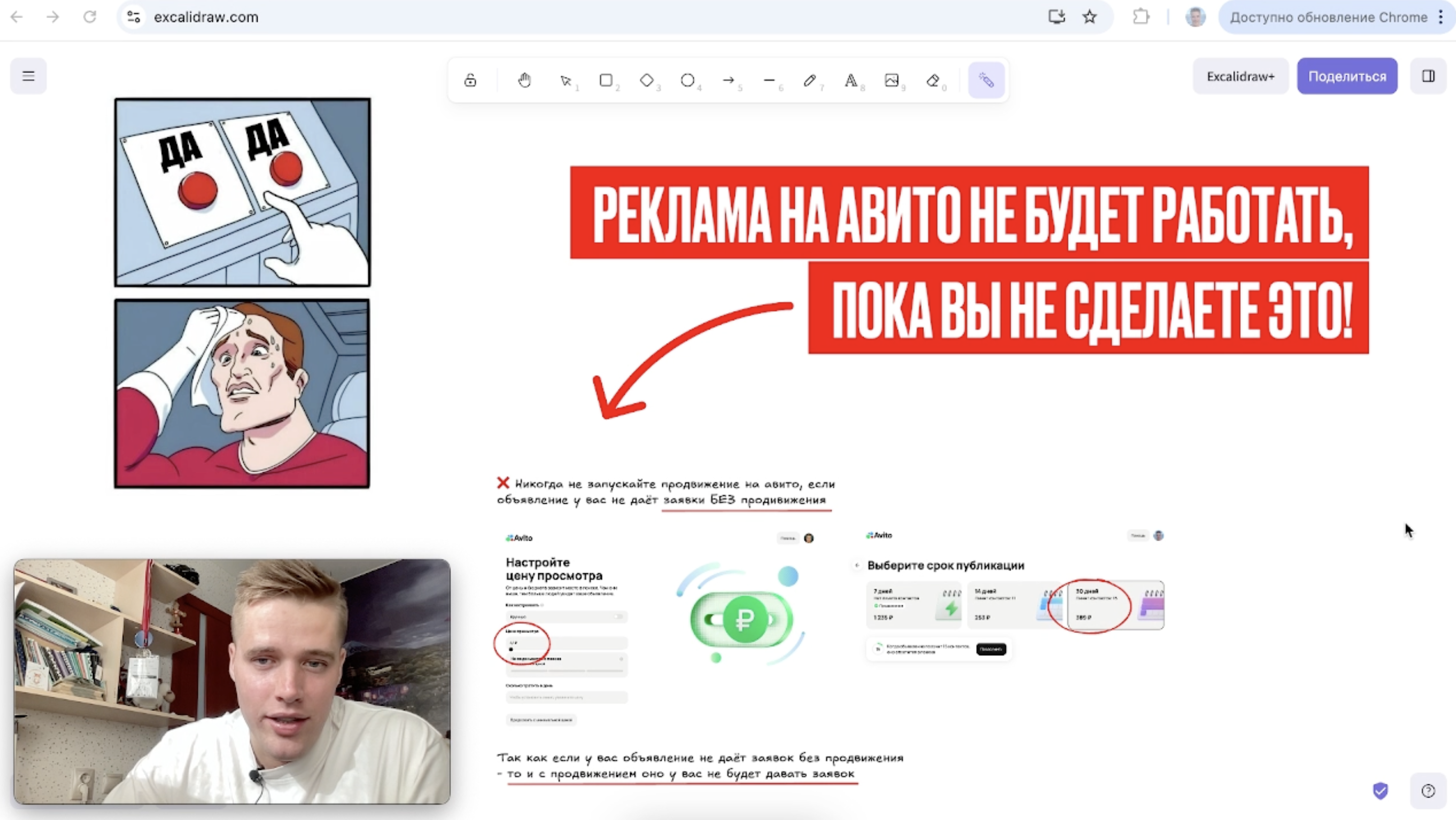The width and height of the screenshot is (1456, 820).
Task: Go back with browser back arrow
Action: point(17,17)
